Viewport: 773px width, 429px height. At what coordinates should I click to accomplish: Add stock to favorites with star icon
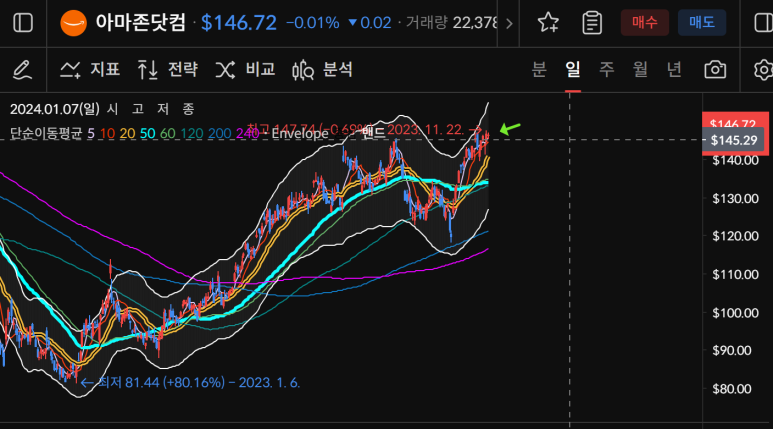click(548, 23)
